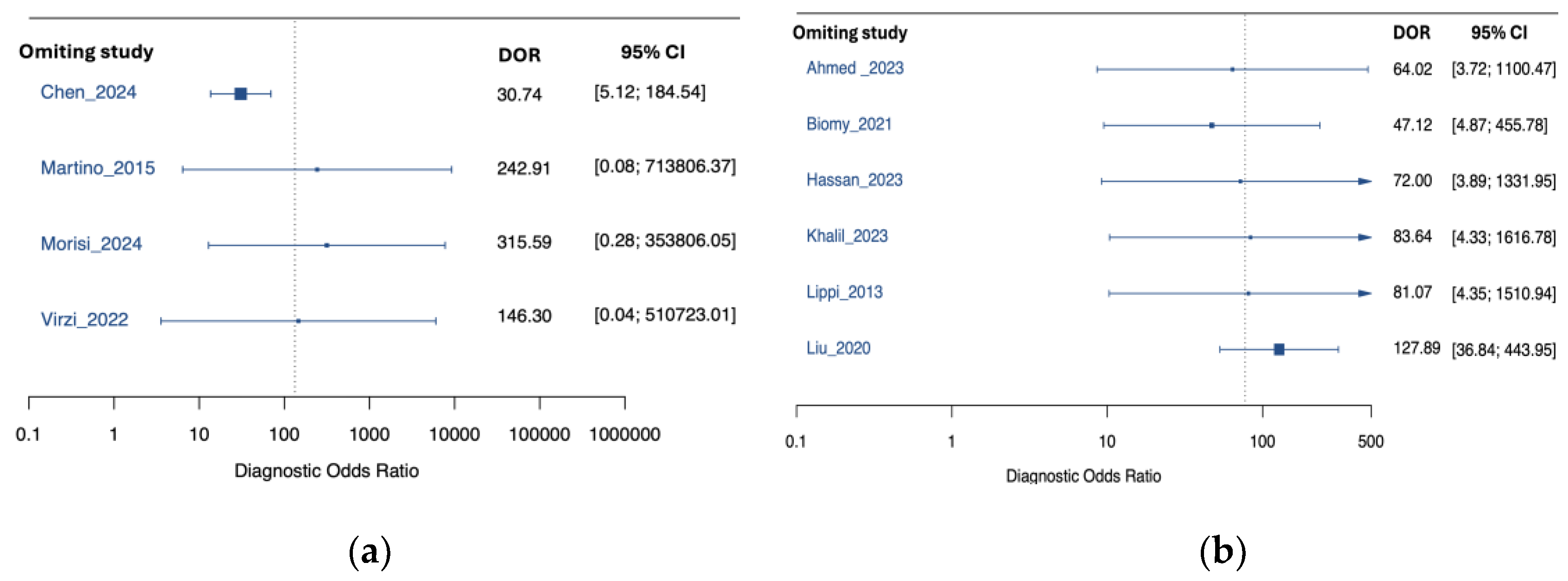Click the Martino_2015 study label
Screen dimensions: 1568x581
pyautogui.click(x=97, y=168)
